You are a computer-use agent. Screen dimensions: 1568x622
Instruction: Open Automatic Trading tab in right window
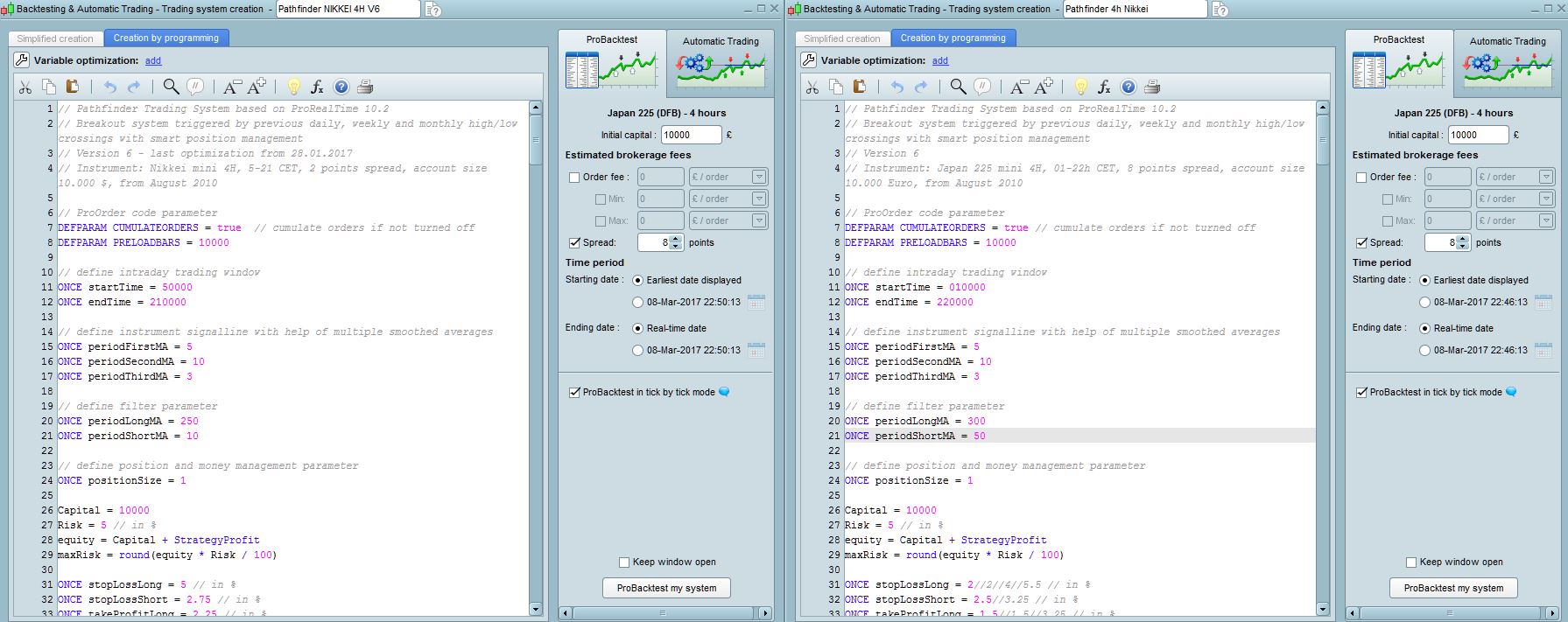[1508, 63]
